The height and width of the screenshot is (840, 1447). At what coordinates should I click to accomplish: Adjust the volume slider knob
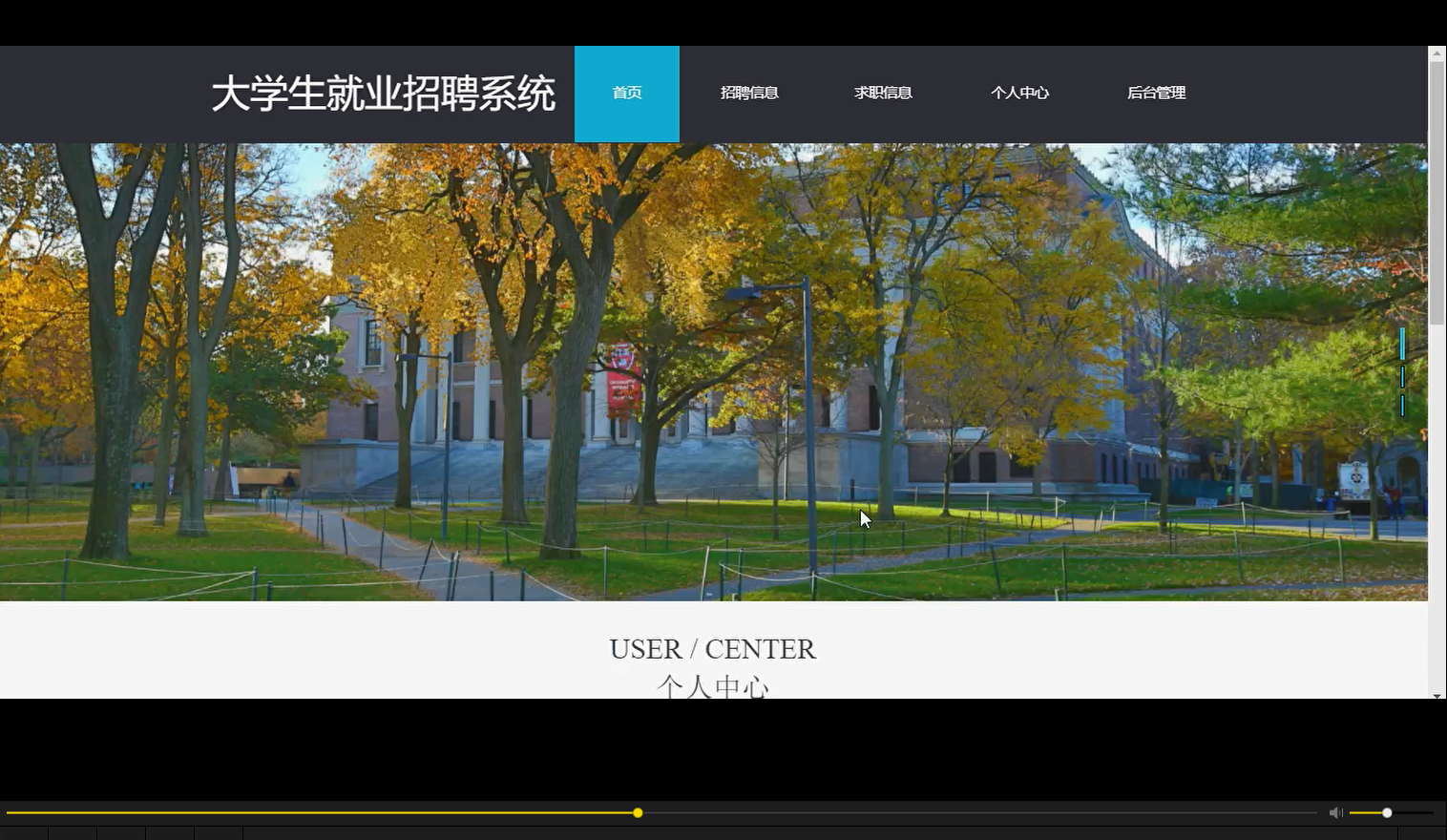coord(1387,812)
